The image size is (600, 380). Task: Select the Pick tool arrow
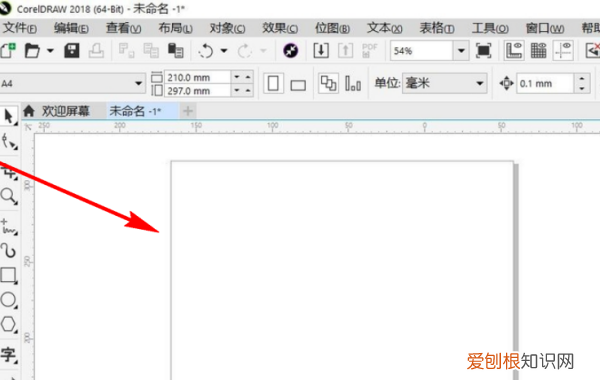pyautogui.click(x=9, y=116)
